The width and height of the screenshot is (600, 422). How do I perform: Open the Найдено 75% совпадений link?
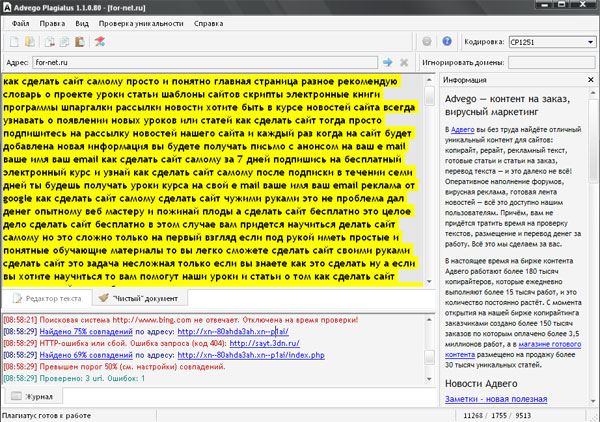point(86,332)
